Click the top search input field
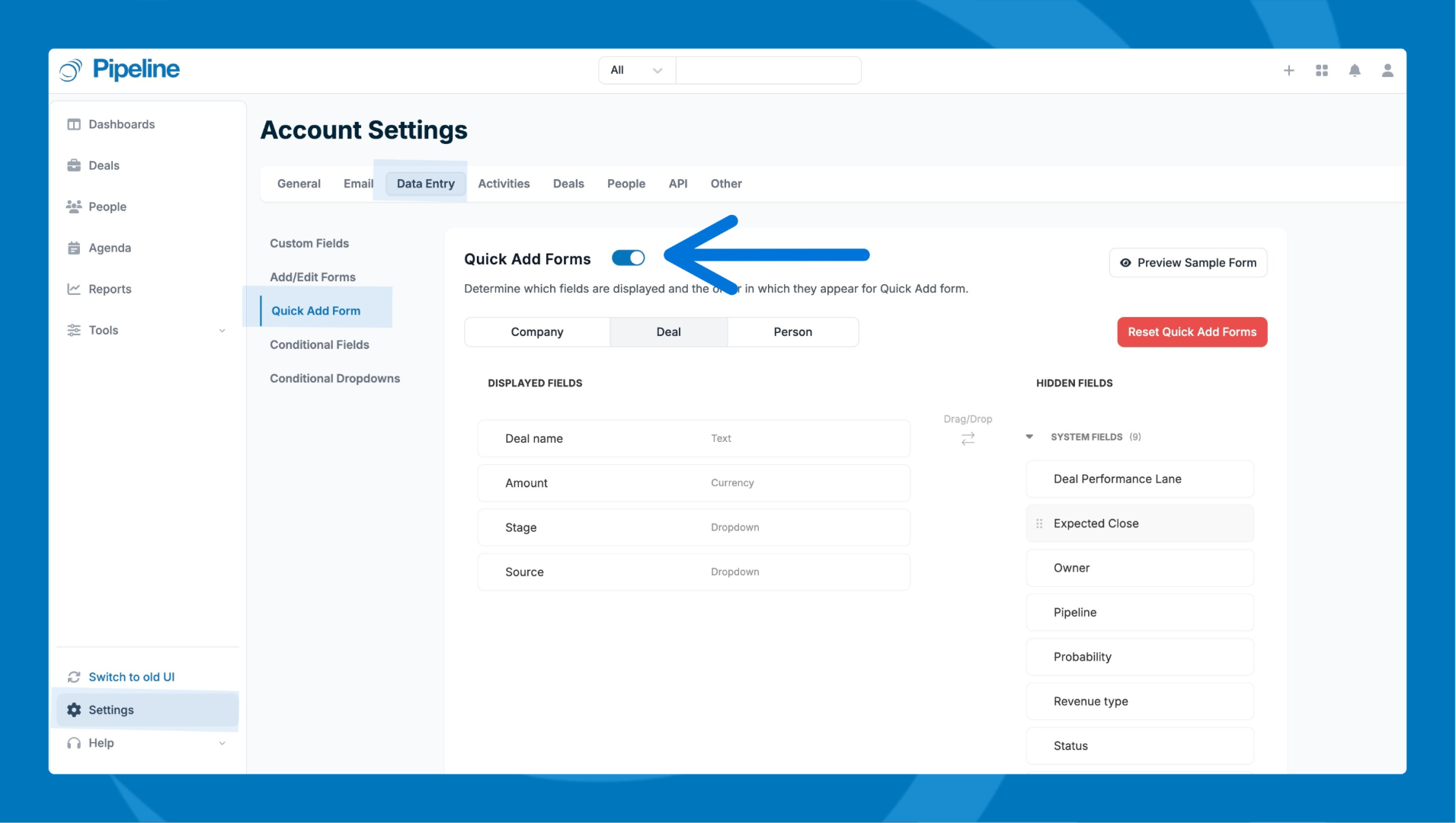The image size is (1456, 823). pyautogui.click(x=768, y=70)
